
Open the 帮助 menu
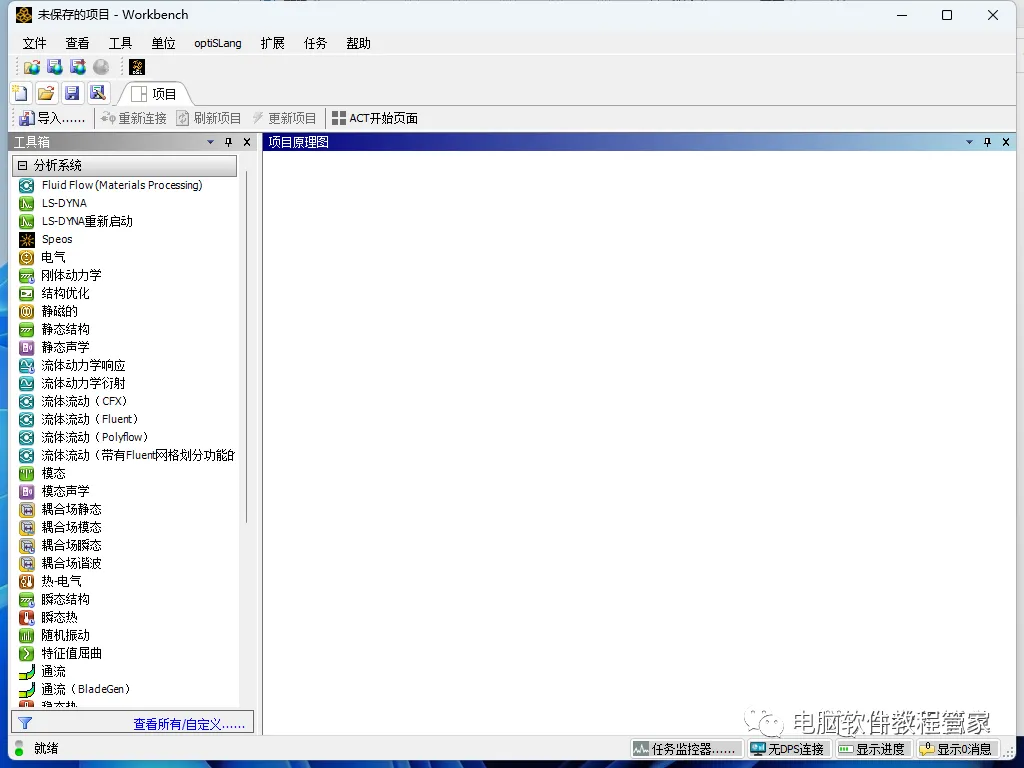pos(359,43)
